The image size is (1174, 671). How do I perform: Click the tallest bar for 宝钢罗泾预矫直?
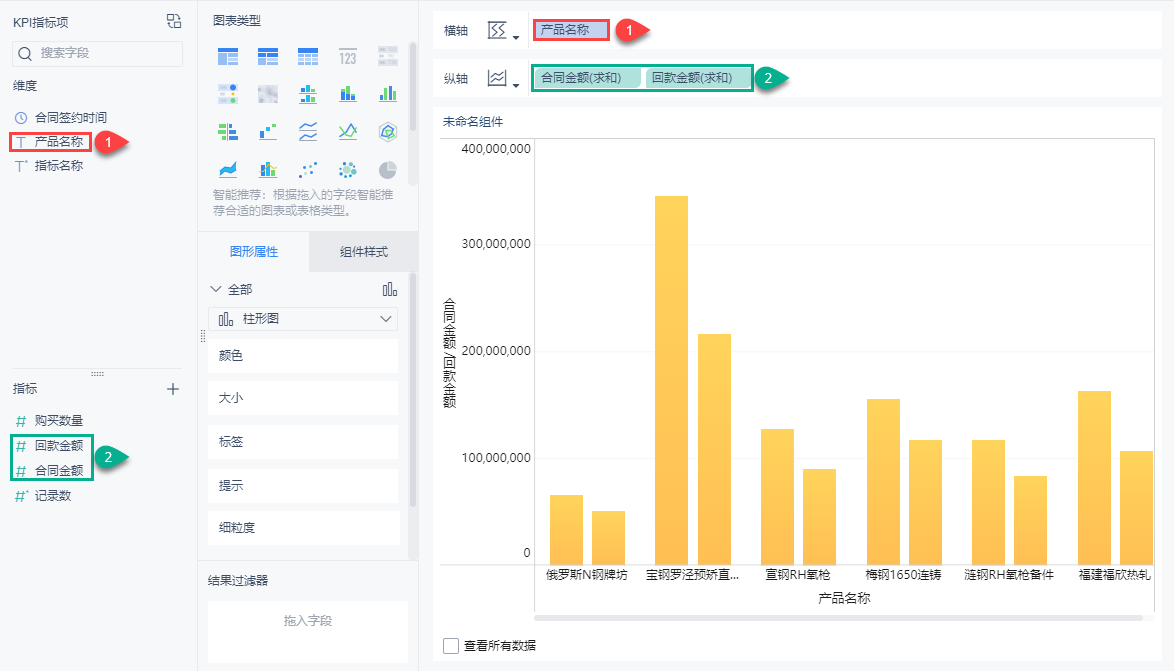click(671, 380)
